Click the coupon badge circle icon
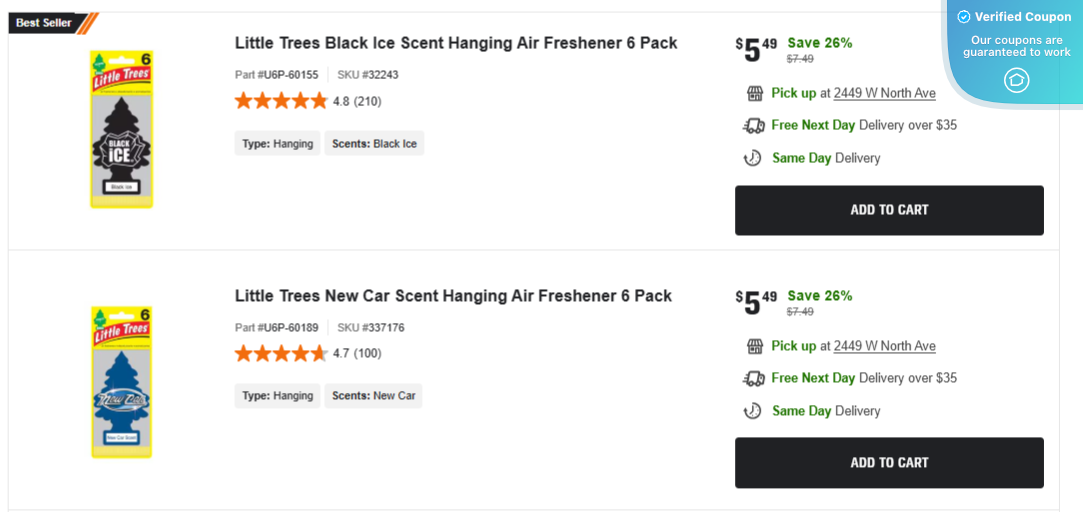Viewport: 1083px width, 512px height. 1016,80
